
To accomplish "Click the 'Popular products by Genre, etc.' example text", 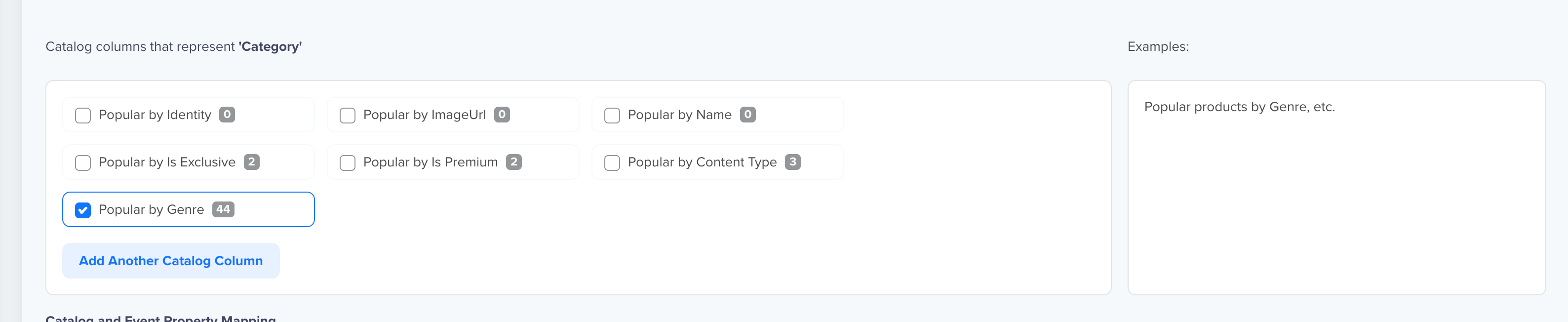I will coord(1239,107).
